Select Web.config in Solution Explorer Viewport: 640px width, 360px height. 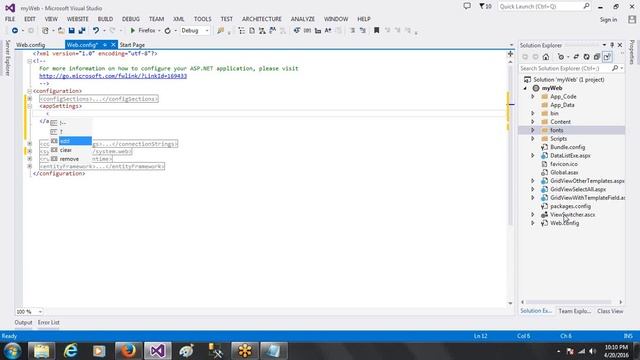click(564, 223)
